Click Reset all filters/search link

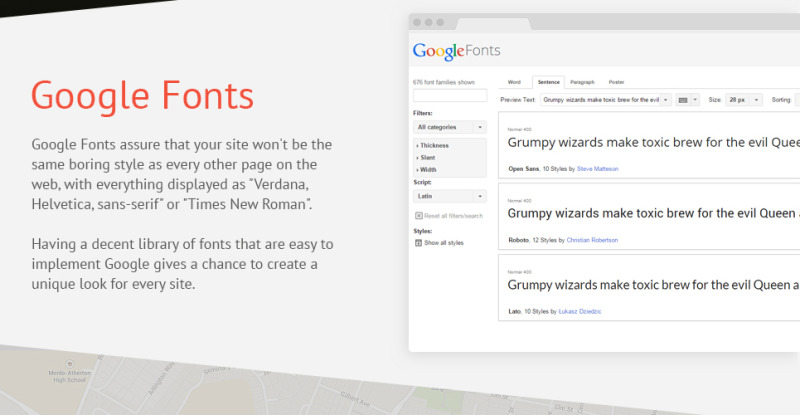tap(454, 216)
